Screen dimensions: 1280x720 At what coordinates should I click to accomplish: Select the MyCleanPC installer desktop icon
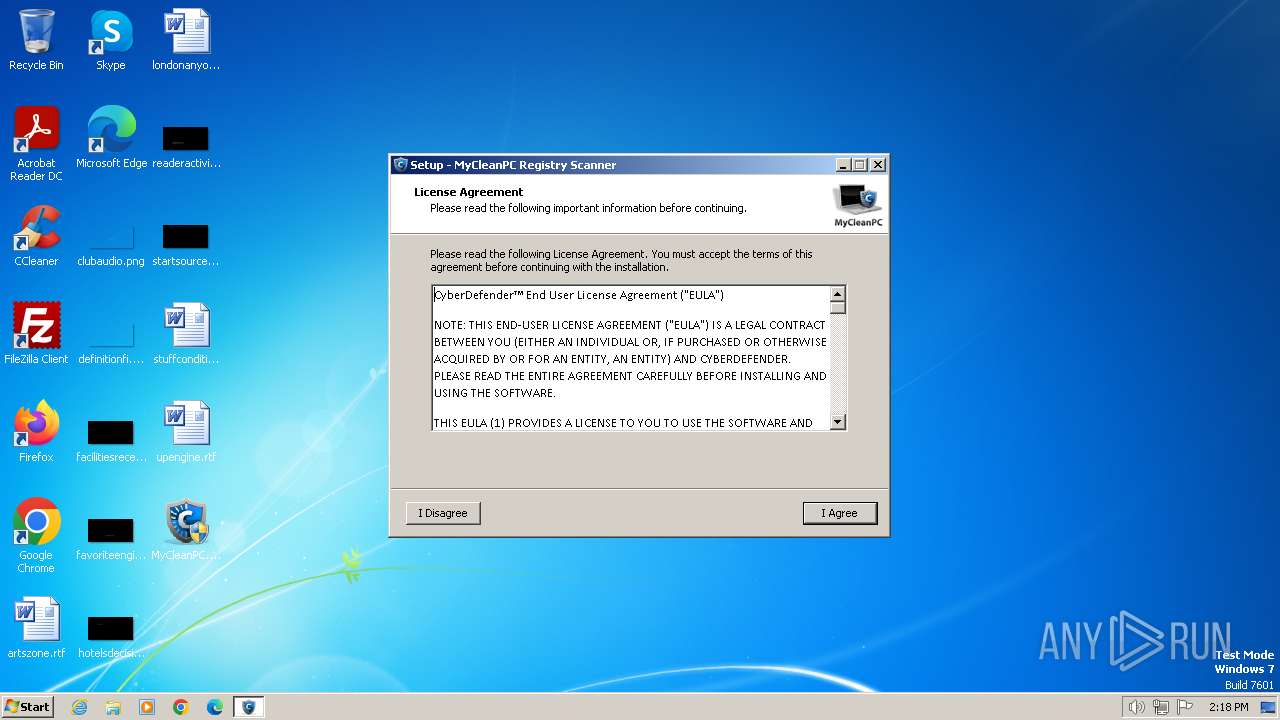(x=186, y=530)
